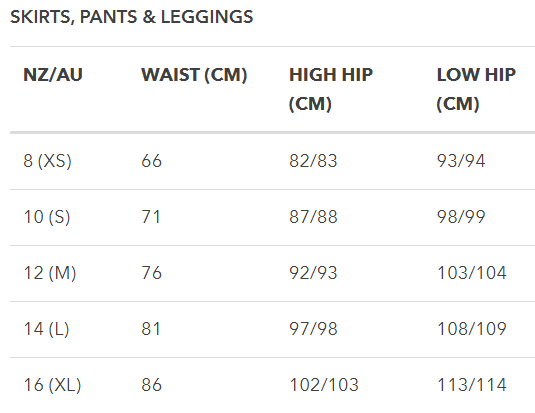Viewport: 535px width, 413px height.
Task: Click the HIGH HIP (CM) column header
Action: tap(331, 89)
